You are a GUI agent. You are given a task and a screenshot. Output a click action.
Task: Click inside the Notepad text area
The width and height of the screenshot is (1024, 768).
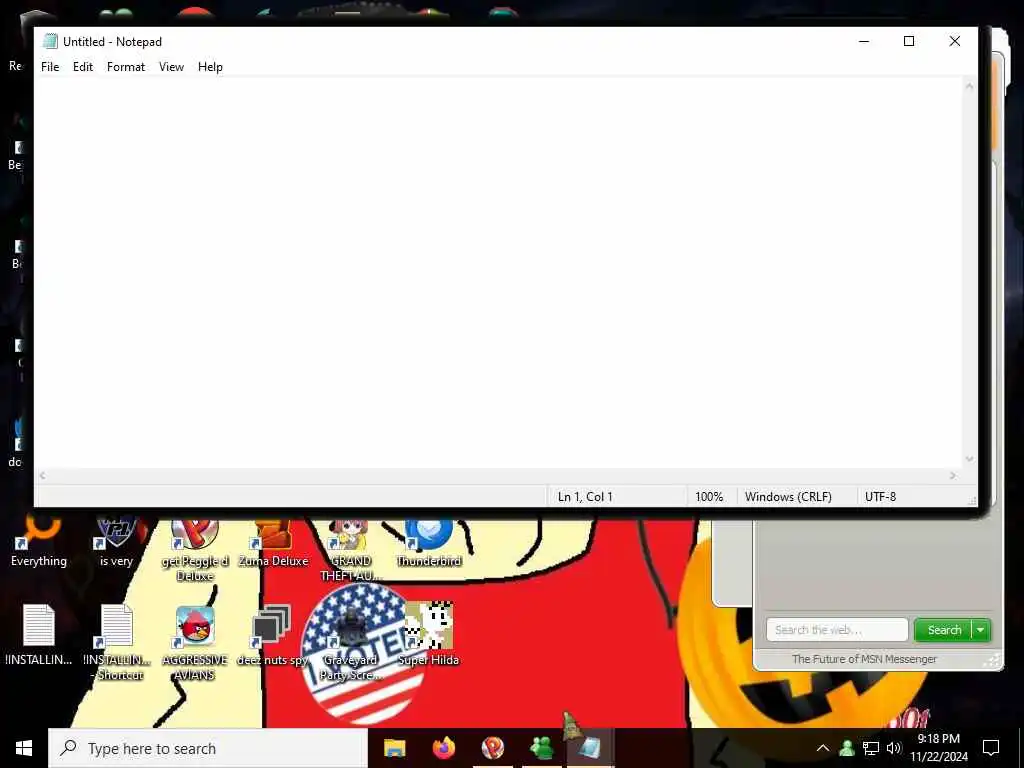click(x=500, y=273)
